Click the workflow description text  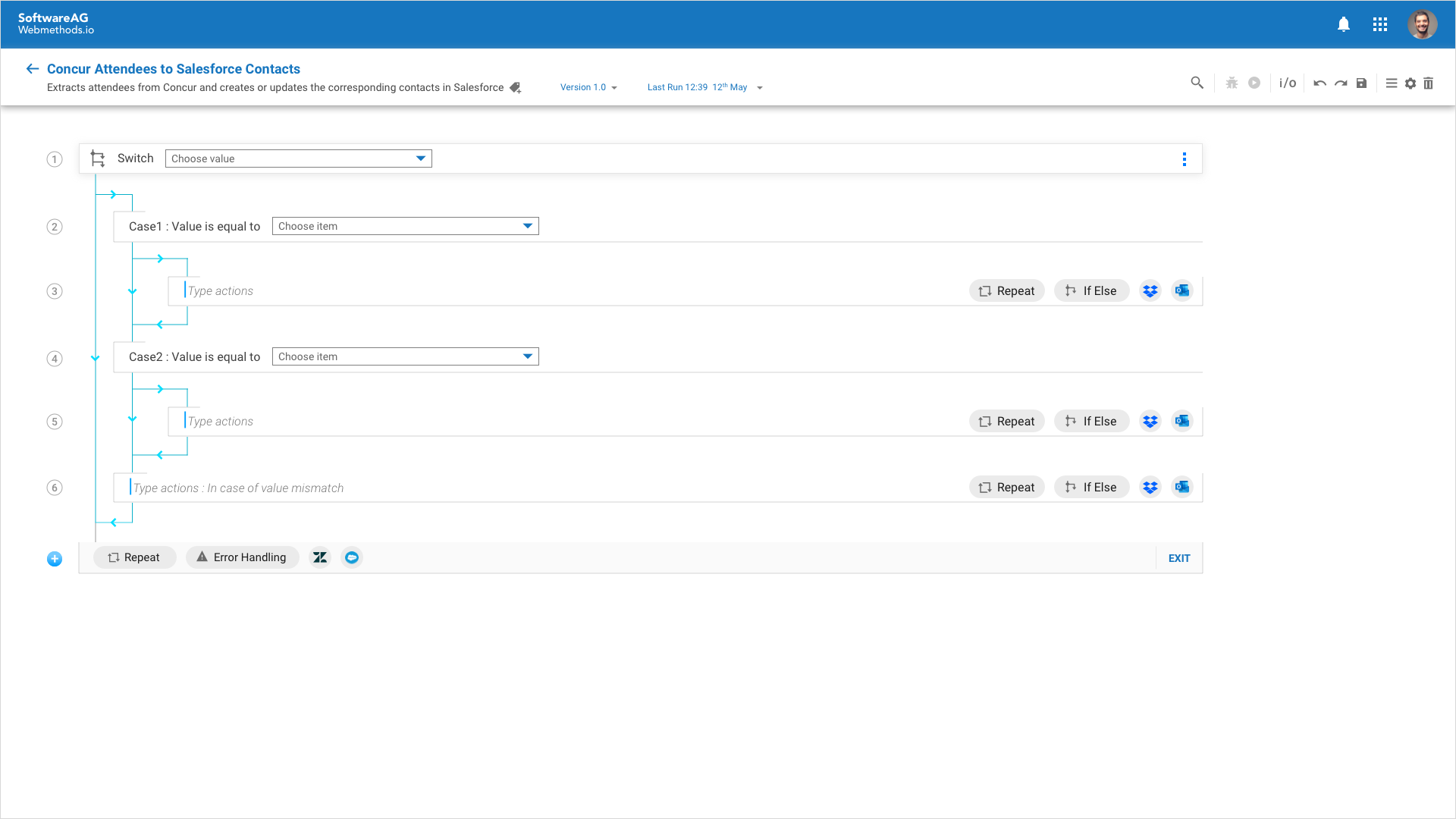pyautogui.click(x=275, y=87)
